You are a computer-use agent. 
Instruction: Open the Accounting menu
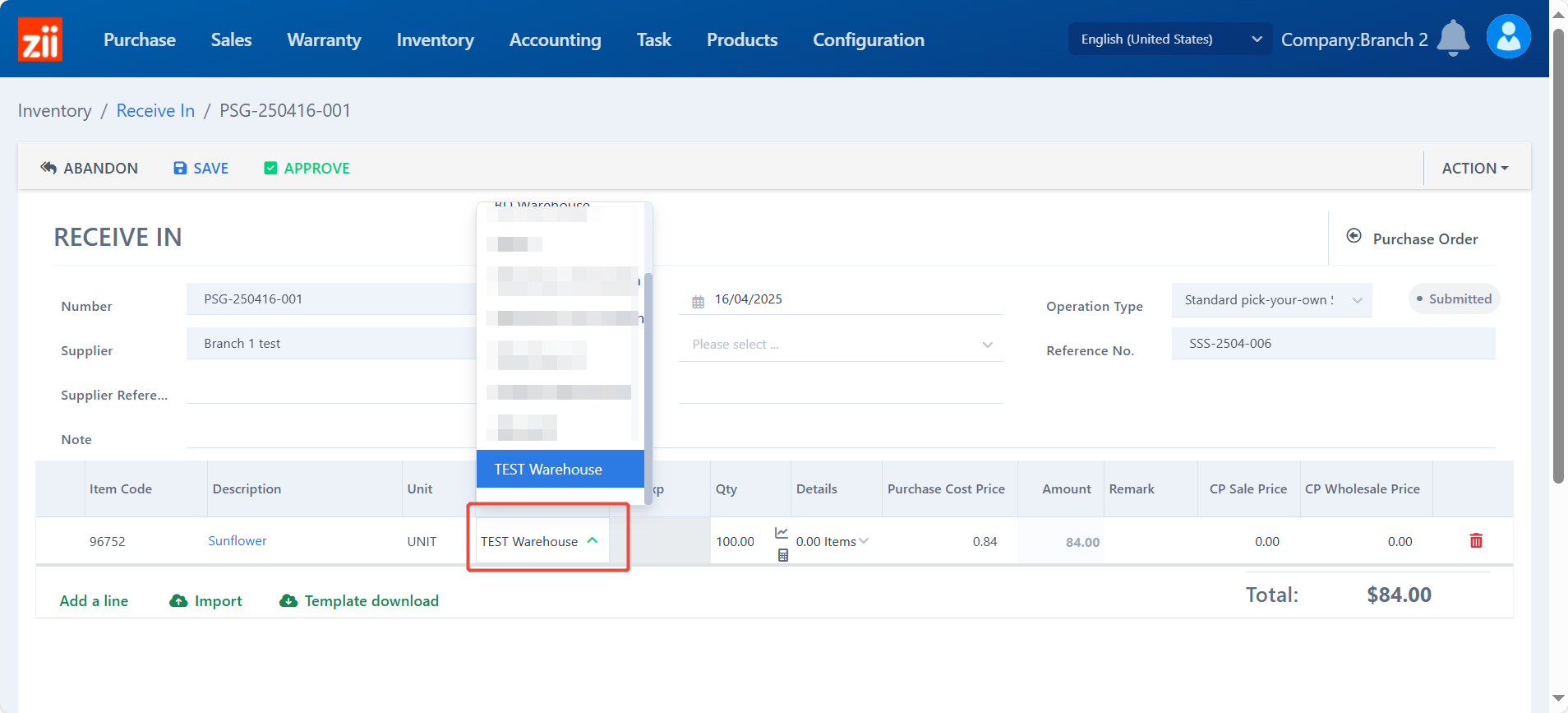(555, 39)
